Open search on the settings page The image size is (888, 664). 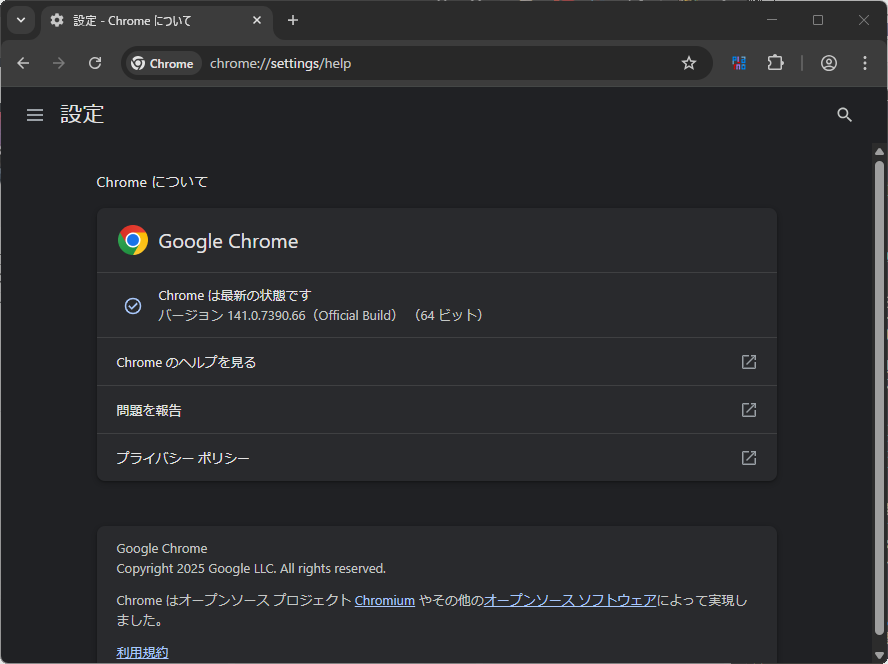coord(845,115)
